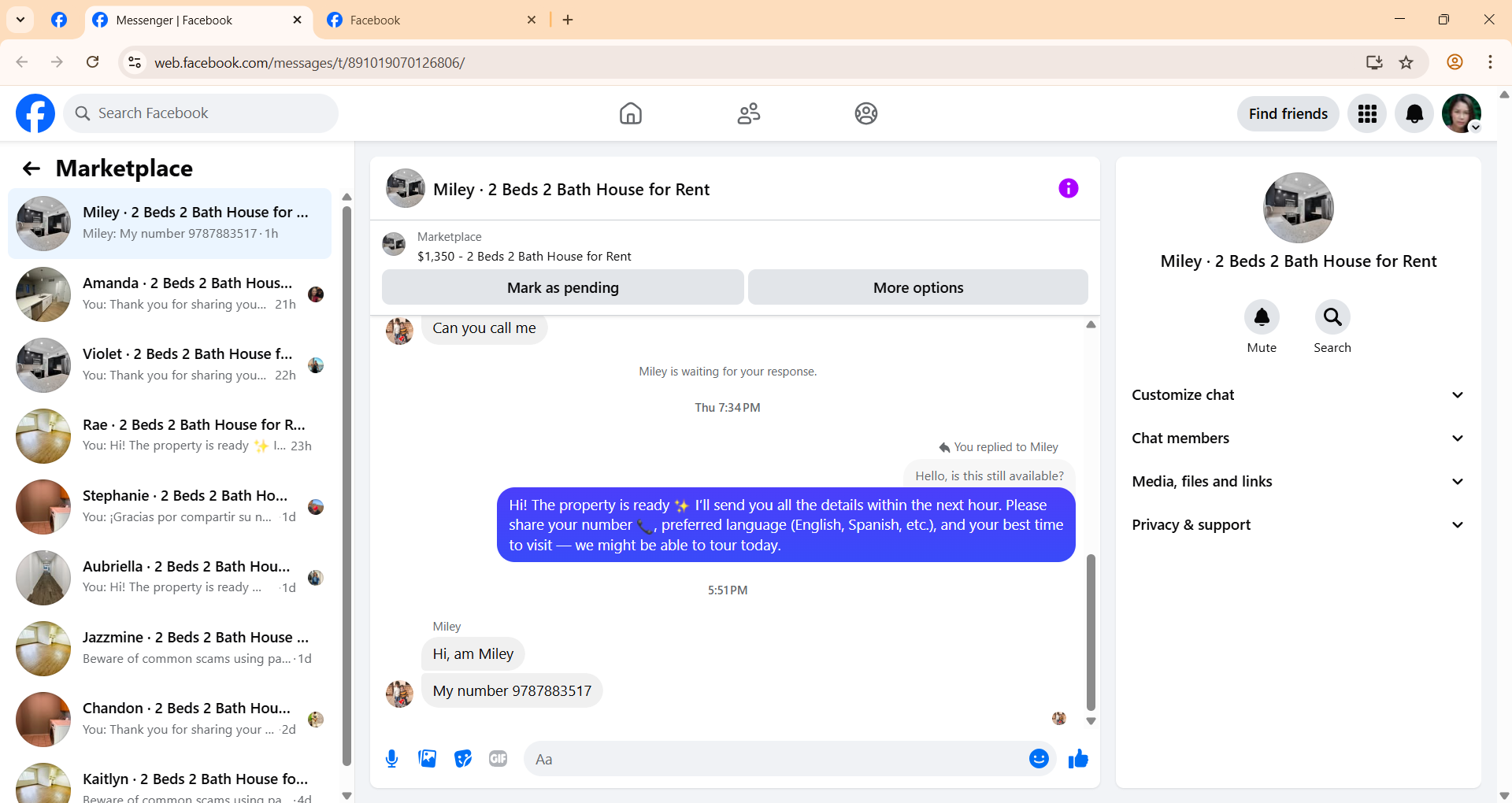Viewport: 1512px width, 803px height.
Task: Open the apps grid menu
Action: coord(1367,113)
